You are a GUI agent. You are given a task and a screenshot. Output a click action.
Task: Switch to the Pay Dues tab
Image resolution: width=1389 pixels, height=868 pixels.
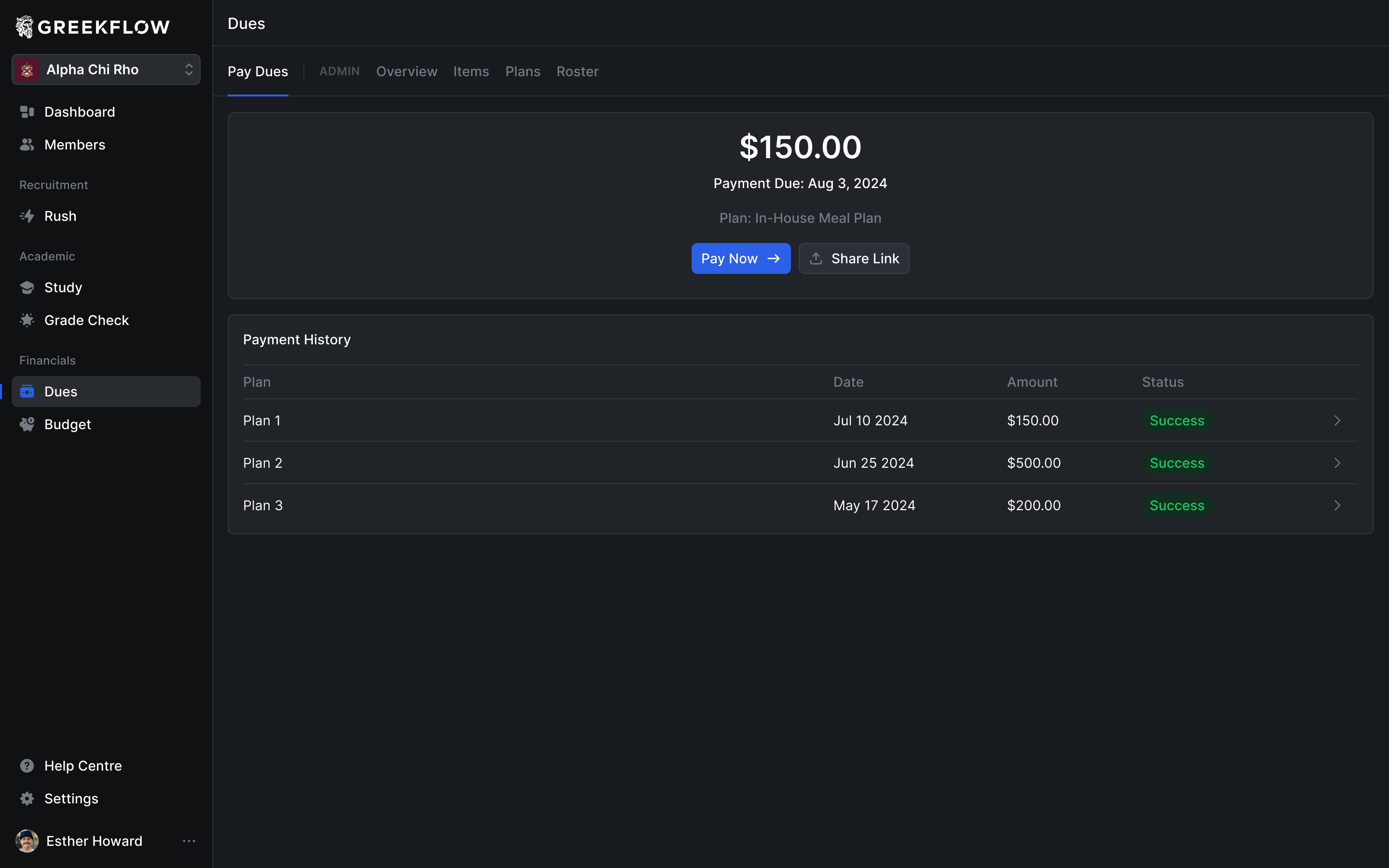(258, 71)
